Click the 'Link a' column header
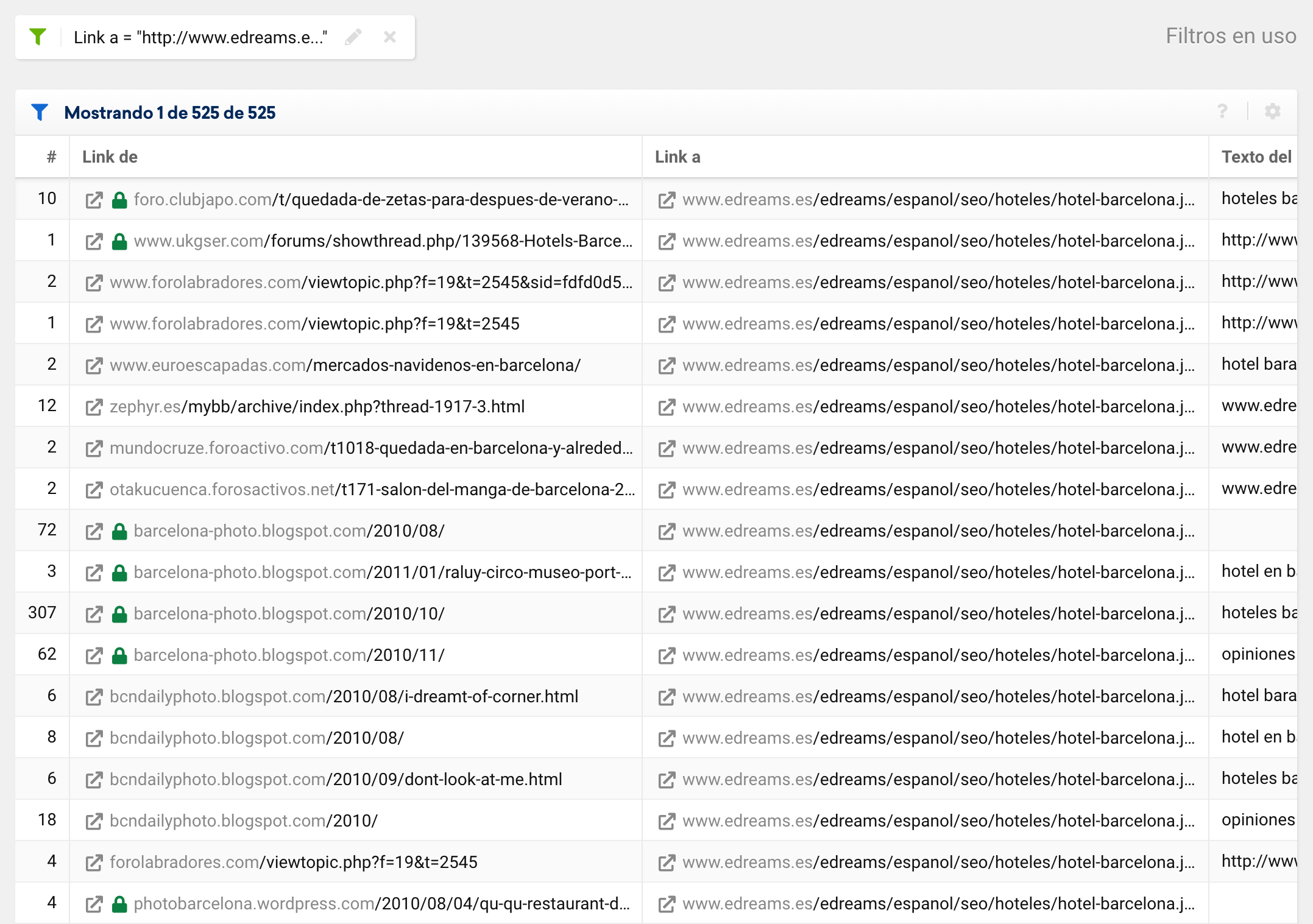This screenshot has width=1313, height=924. [678, 157]
